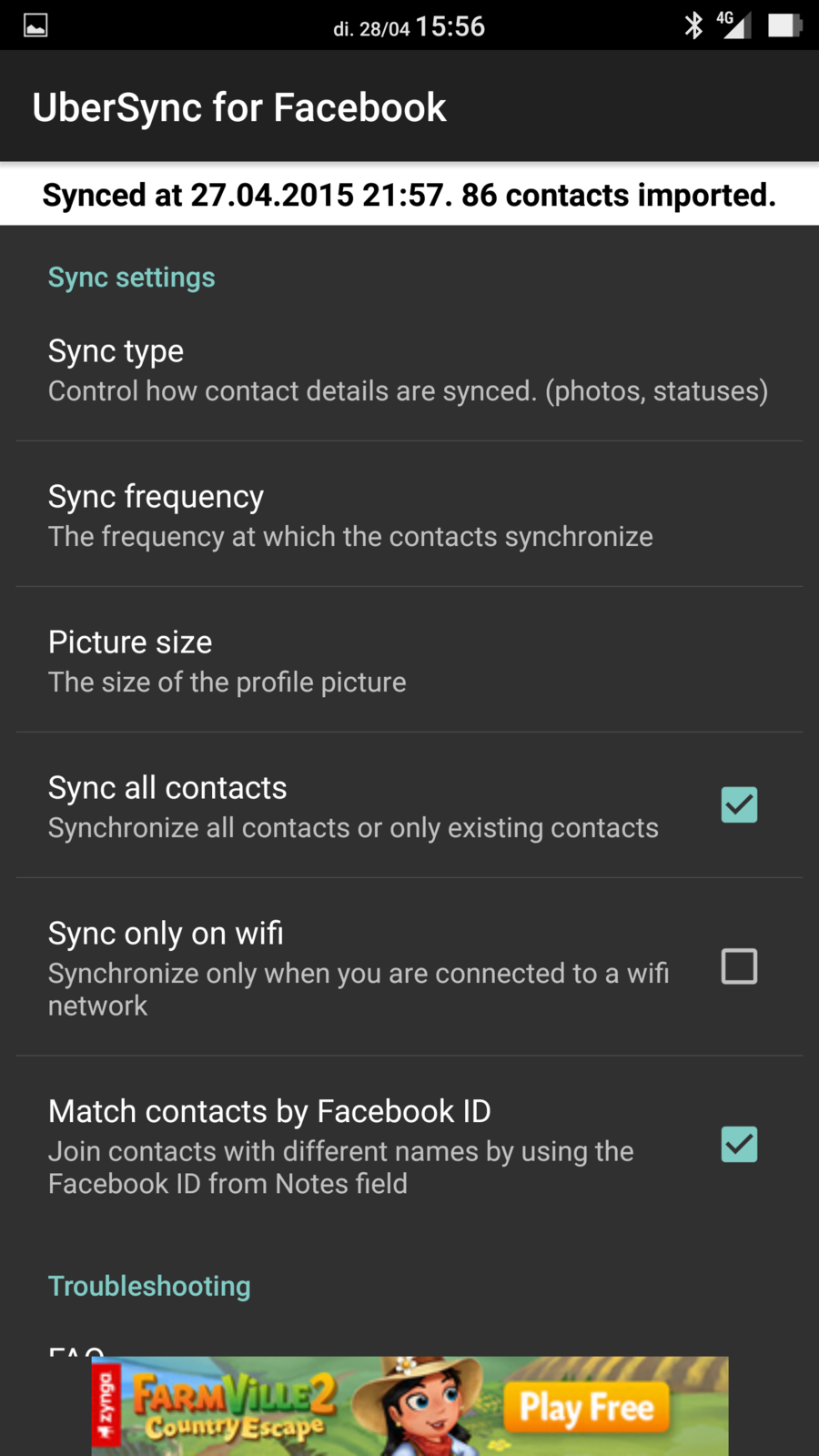Viewport: 819px width, 1456px height.
Task: Enable the Sync only on wifi checkbox
Action: [739, 966]
